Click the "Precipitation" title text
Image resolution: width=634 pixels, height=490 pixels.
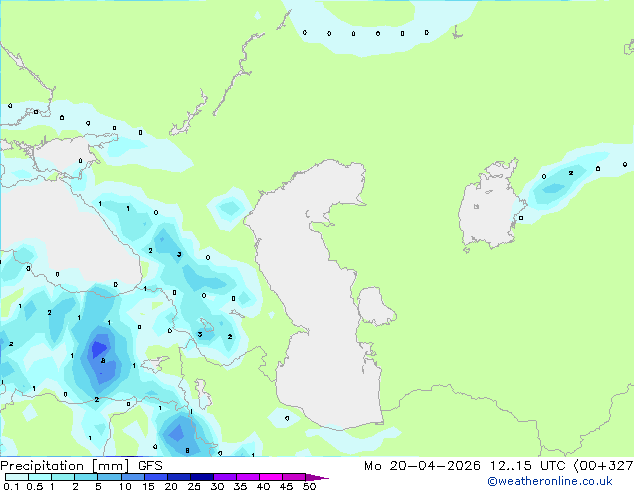coord(42,466)
